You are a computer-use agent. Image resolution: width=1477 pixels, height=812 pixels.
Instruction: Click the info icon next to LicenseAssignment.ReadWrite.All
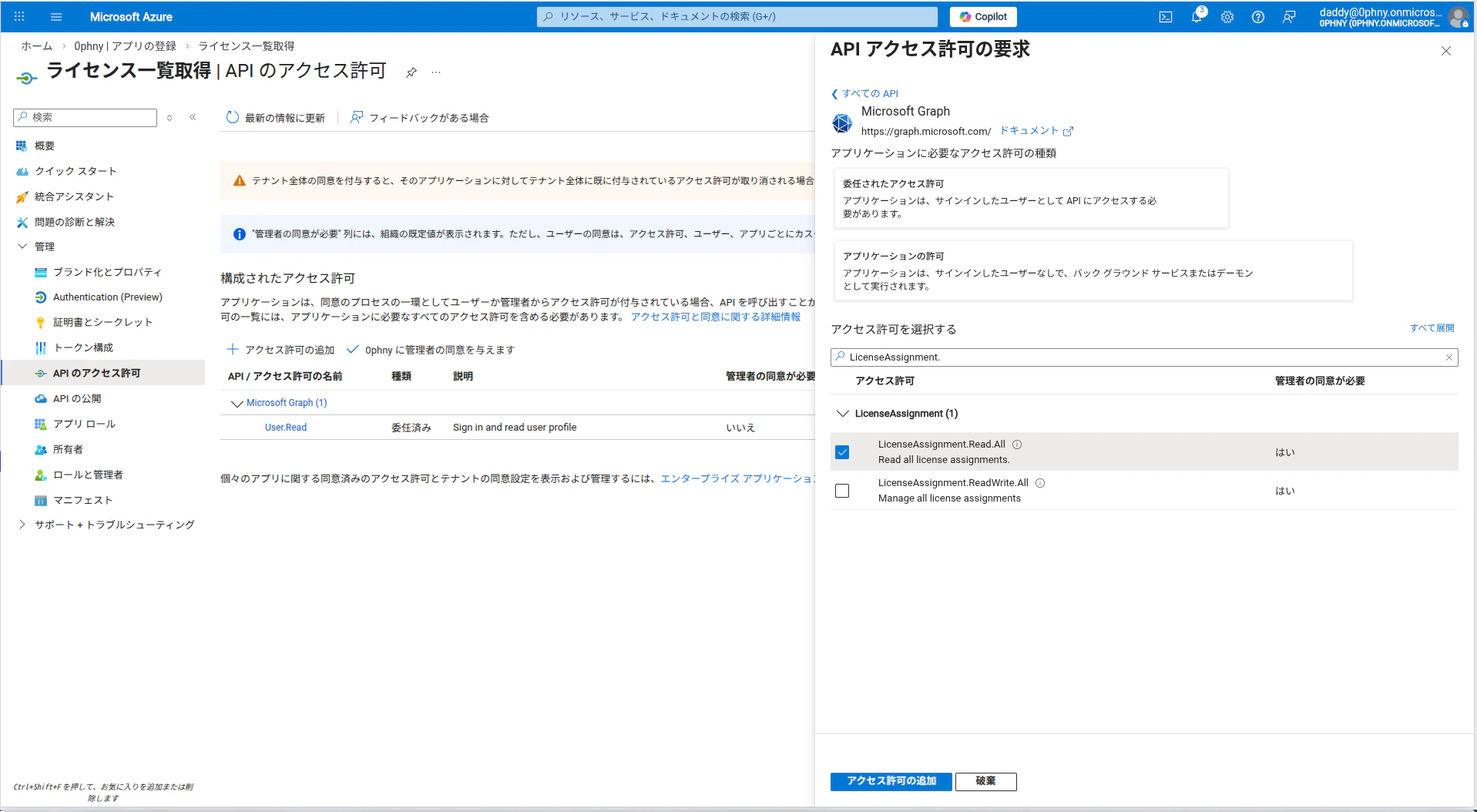click(x=1040, y=483)
